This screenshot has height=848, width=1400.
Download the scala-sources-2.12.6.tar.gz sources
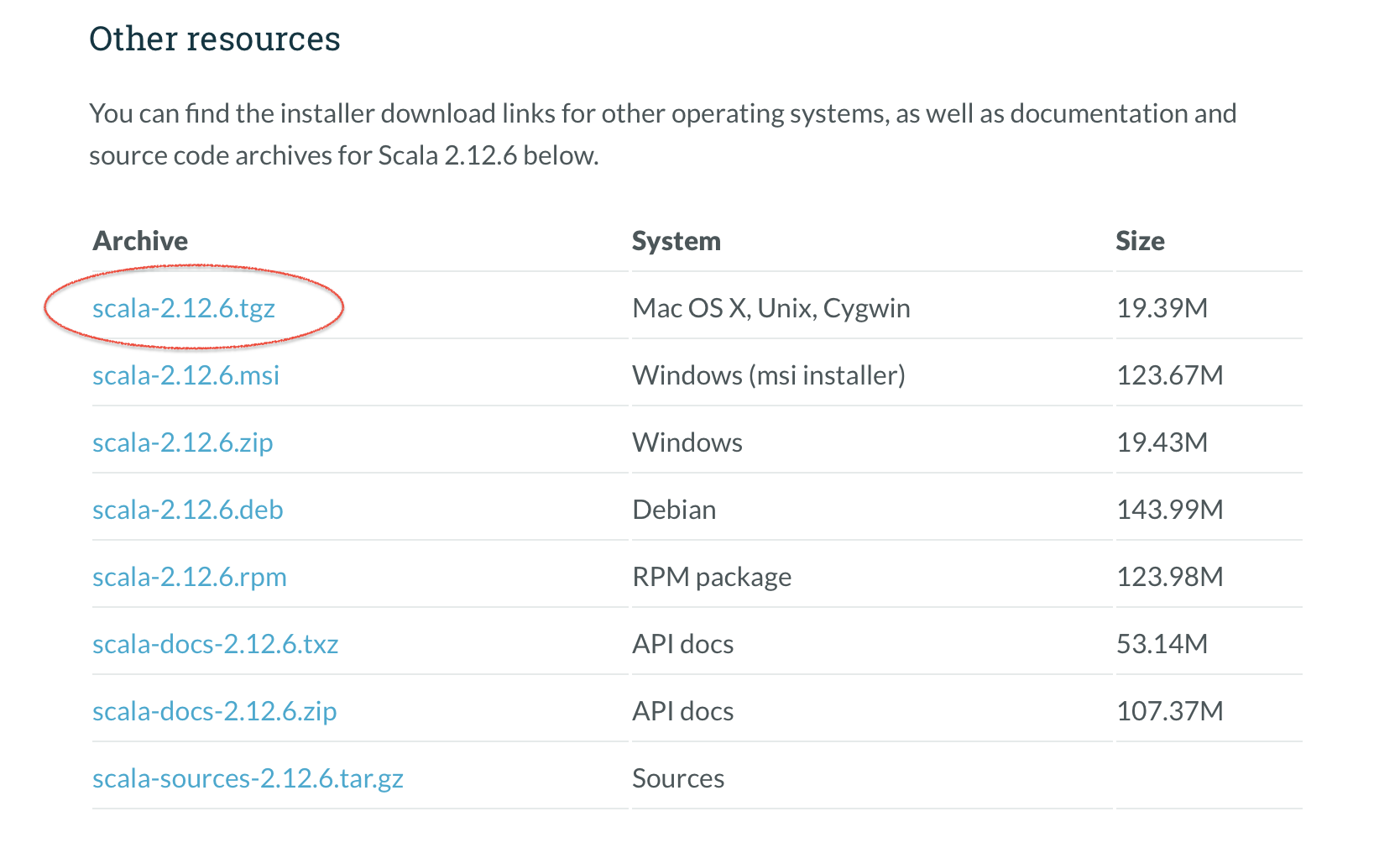(248, 778)
